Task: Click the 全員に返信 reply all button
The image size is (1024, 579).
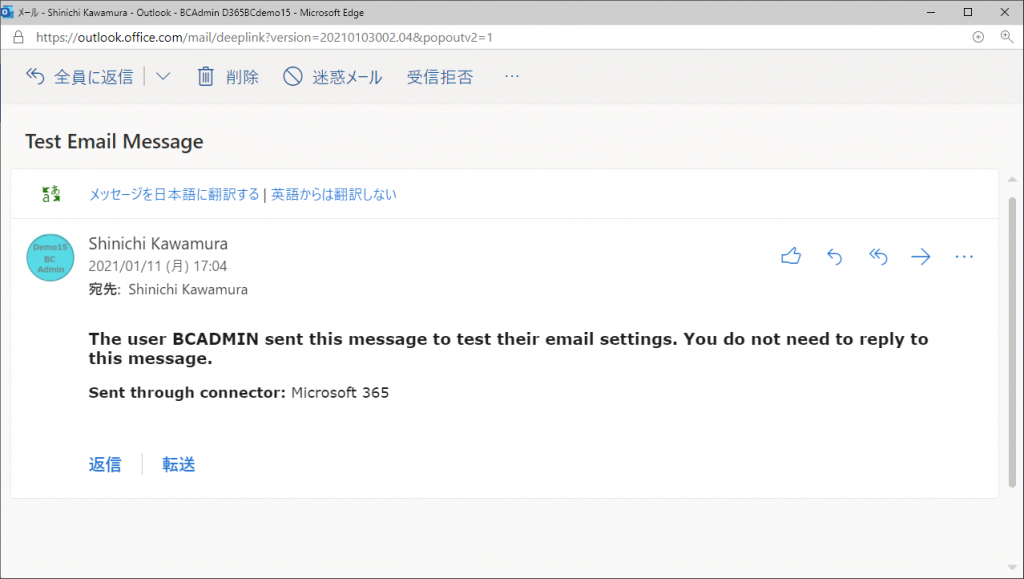Action: [x=80, y=76]
